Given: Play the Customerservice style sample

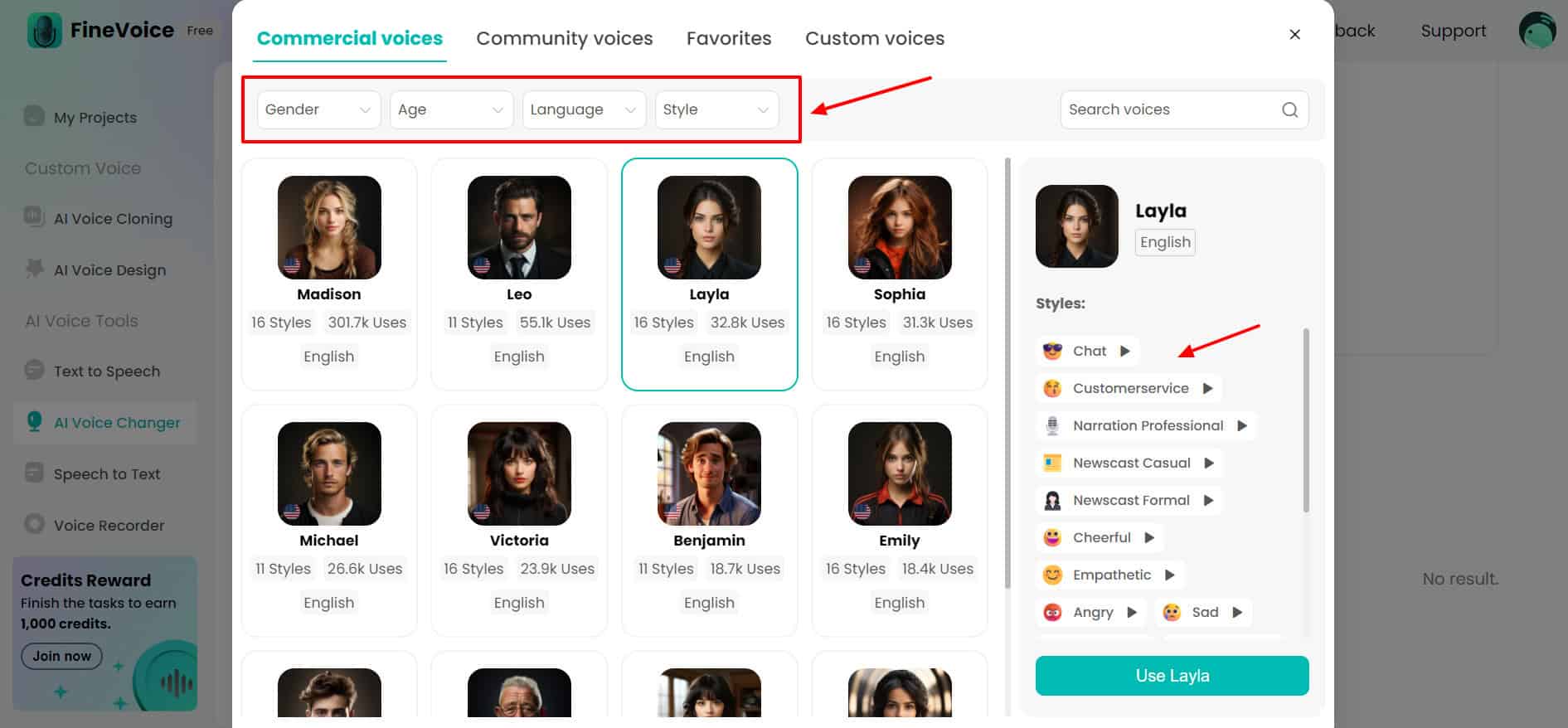Looking at the screenshot, I should 1207,388.
